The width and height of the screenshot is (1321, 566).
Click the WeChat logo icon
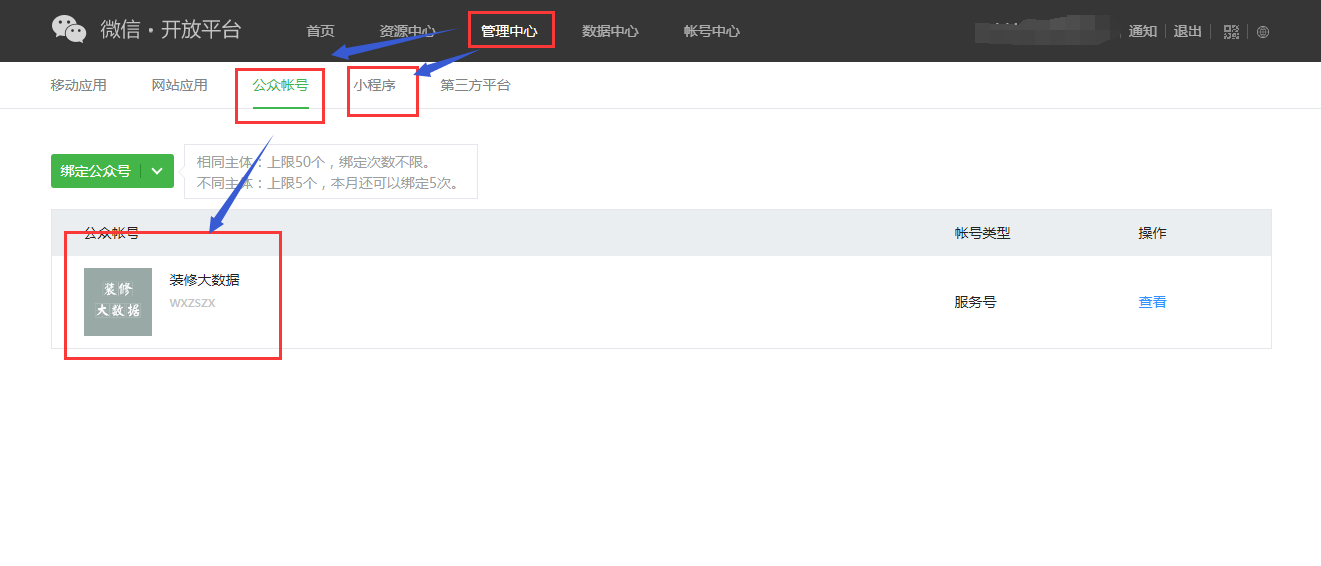coord(69,30)
